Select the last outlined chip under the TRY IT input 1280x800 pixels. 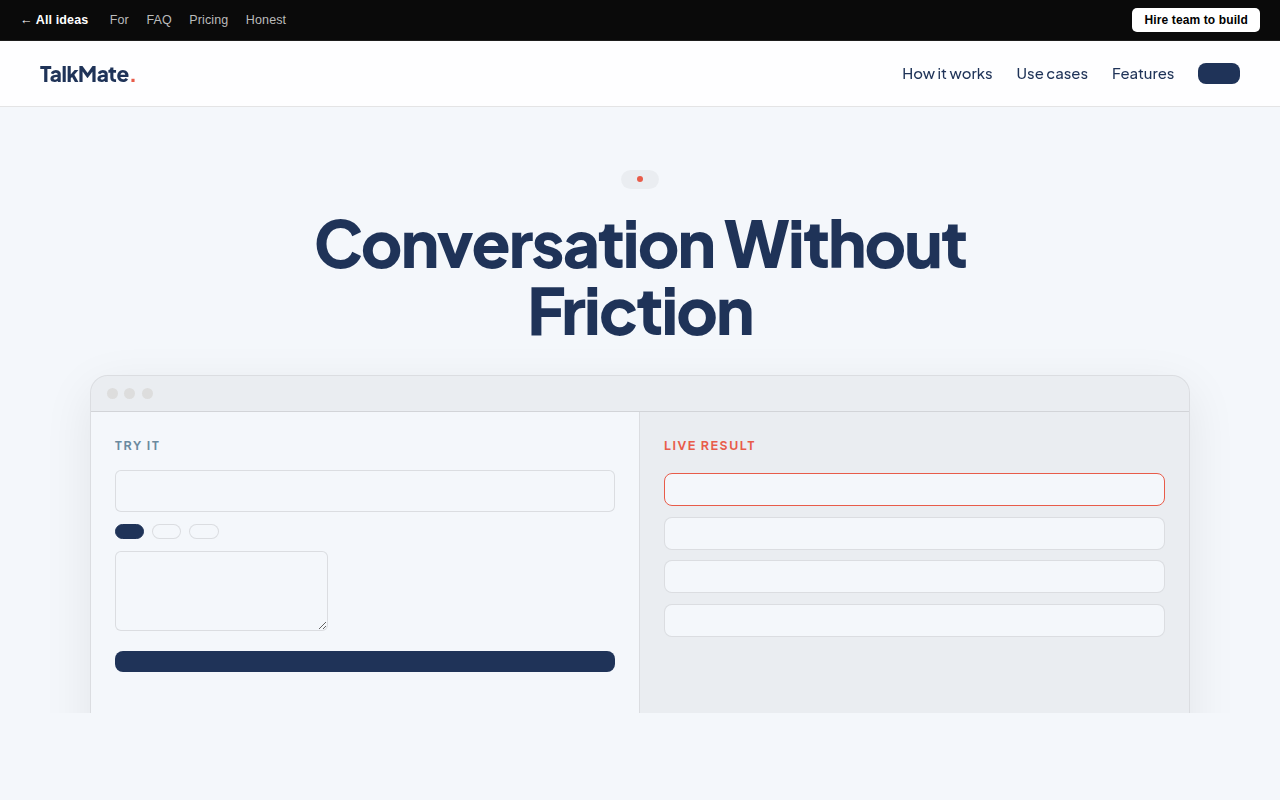(204, 531)
